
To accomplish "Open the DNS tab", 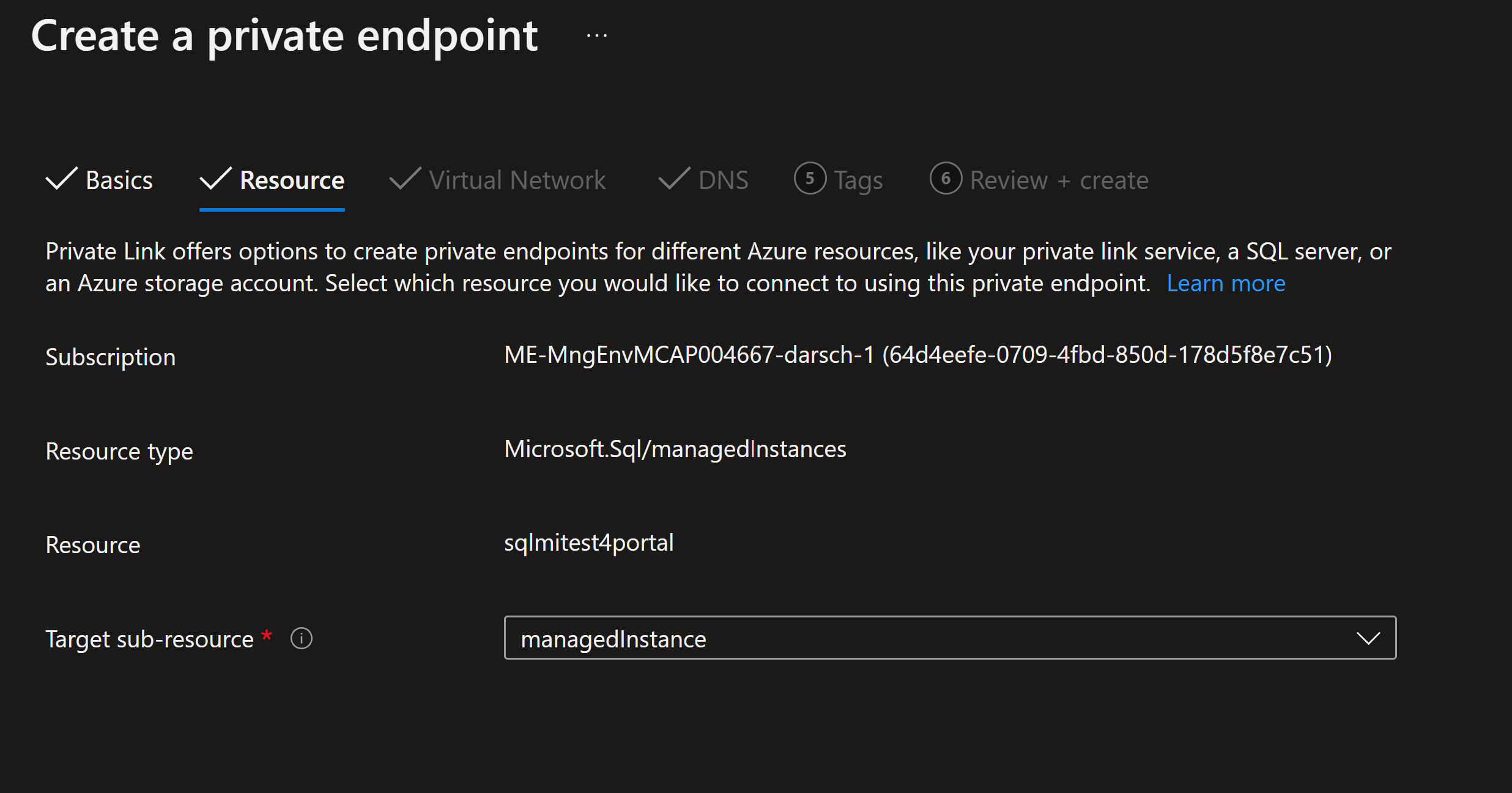I will 723,181.
